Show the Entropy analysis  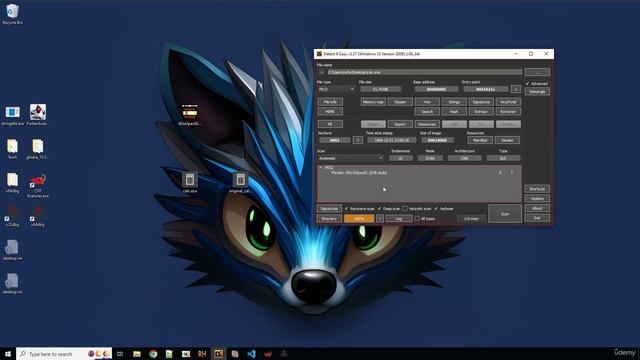[x=481, y=111]
